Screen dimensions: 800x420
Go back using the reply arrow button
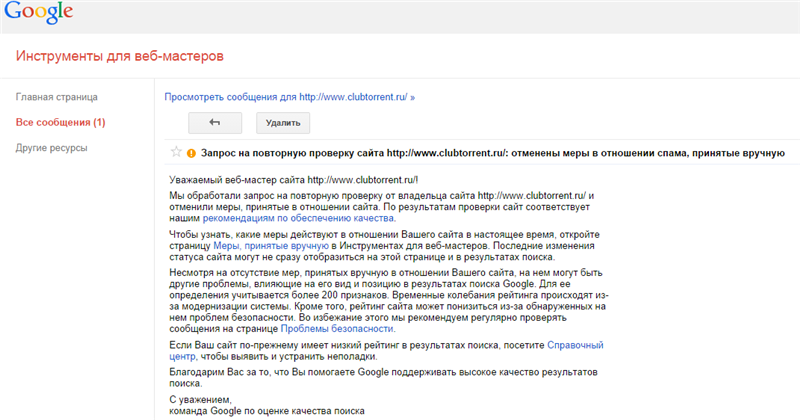215,122
